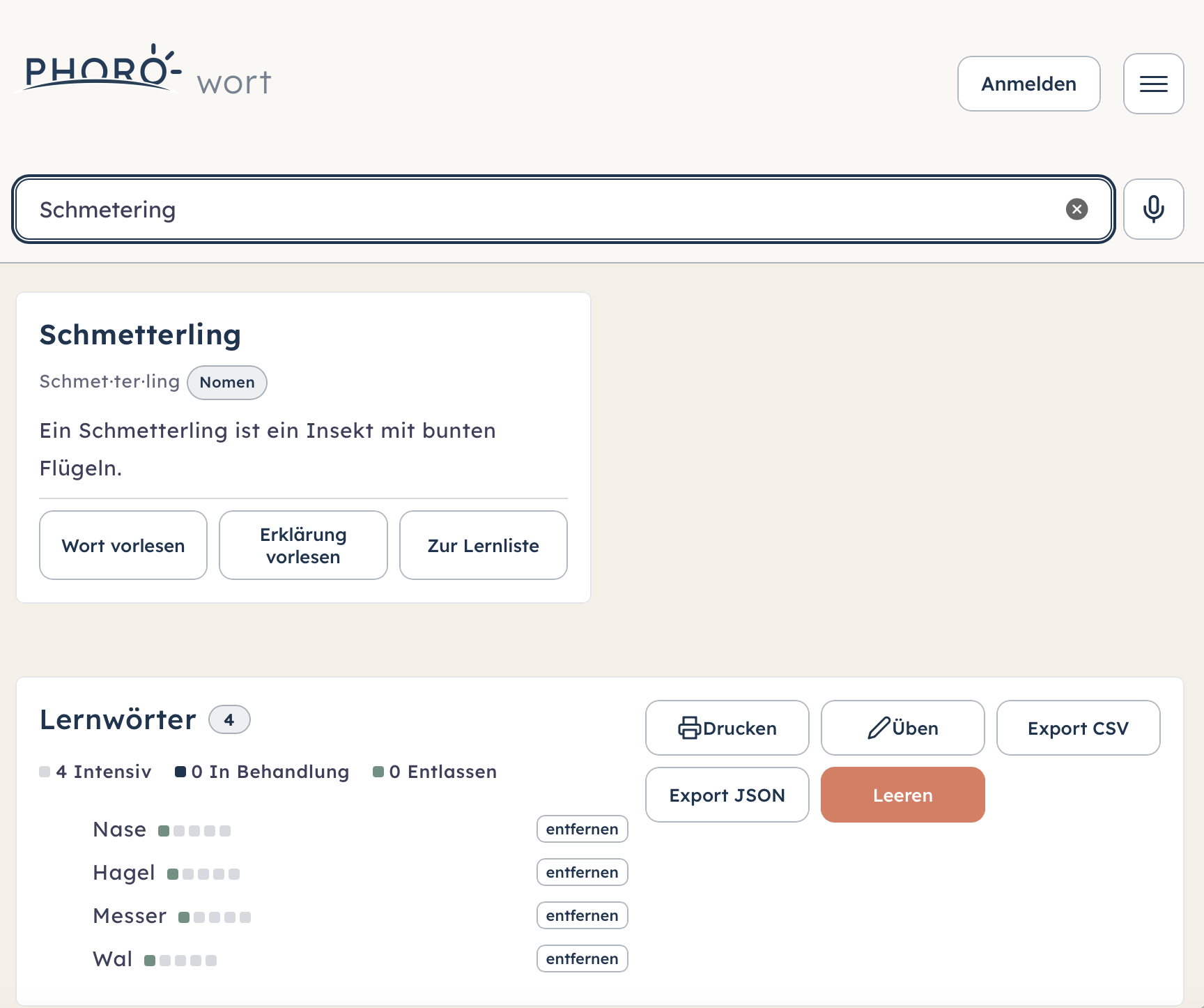The image size is (1204, 1008).
Task: Export the word list as JSON
Action: point(727,795)
